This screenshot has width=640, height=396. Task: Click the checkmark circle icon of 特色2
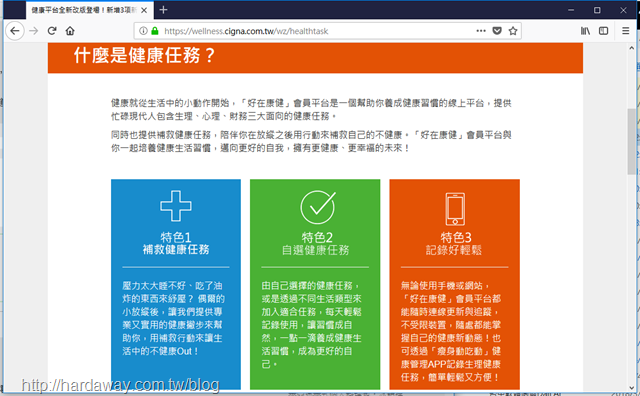(318, 207)
